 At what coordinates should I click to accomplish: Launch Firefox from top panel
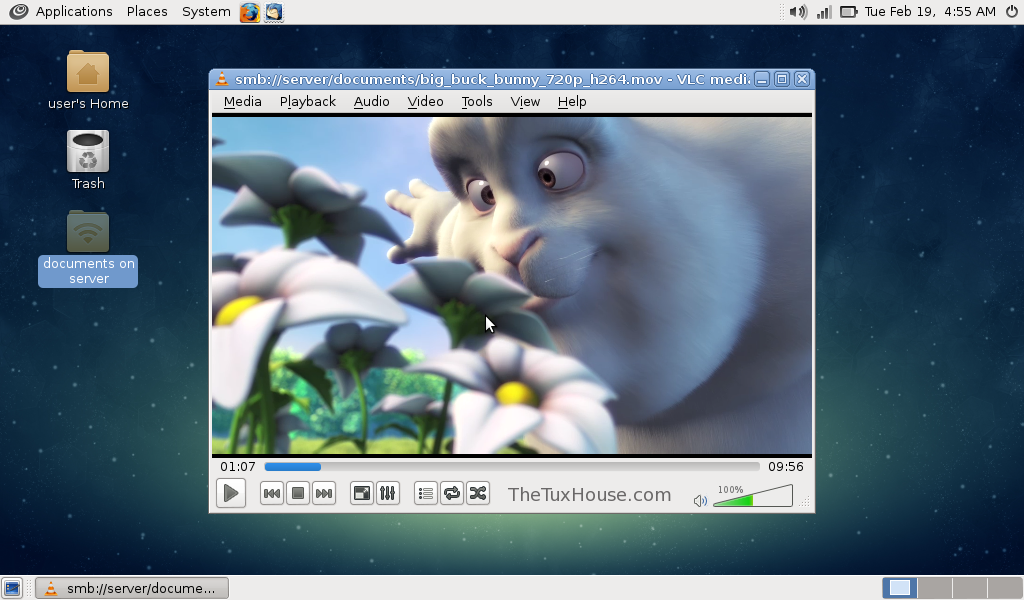coord(249,12)
